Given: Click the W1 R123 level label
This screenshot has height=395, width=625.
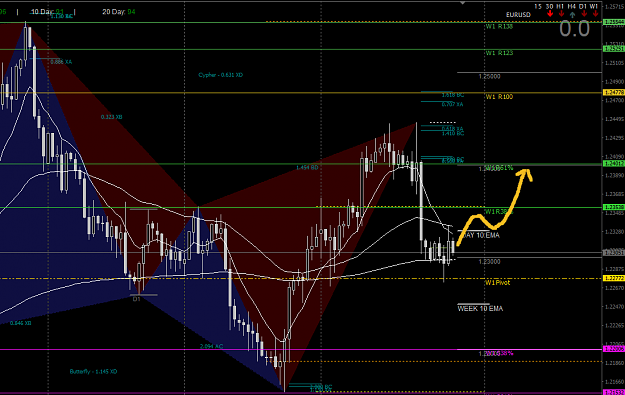Looking at the screenshot, I should (x=499, y=53).
